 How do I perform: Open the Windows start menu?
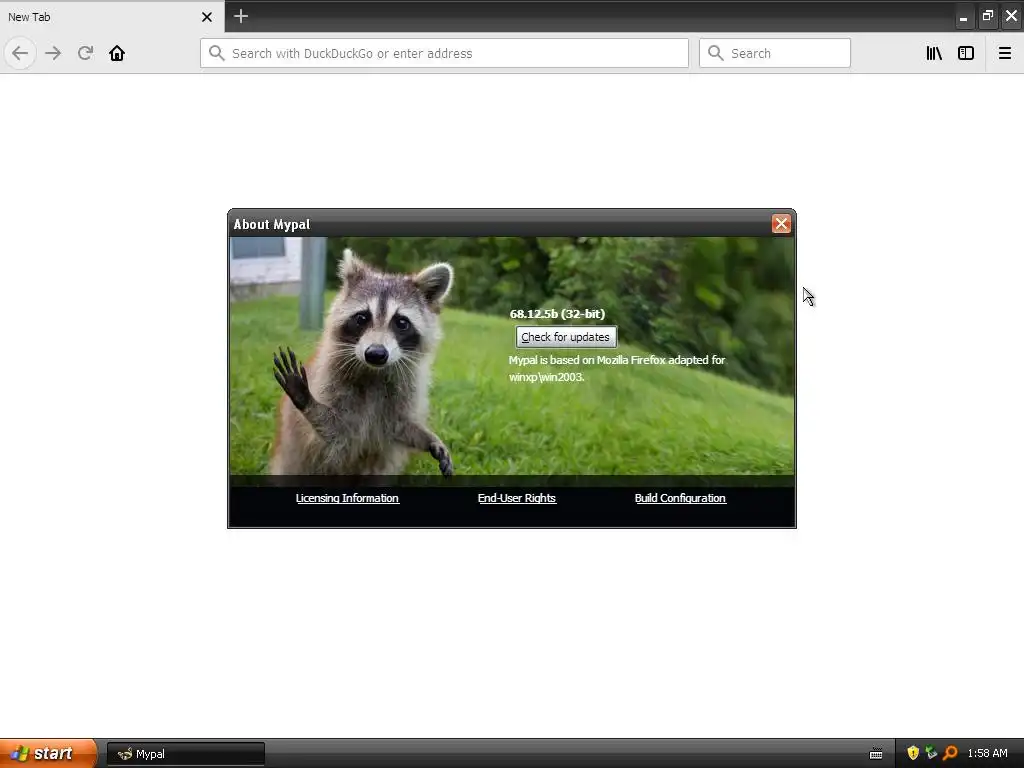[x=48, y=753]
